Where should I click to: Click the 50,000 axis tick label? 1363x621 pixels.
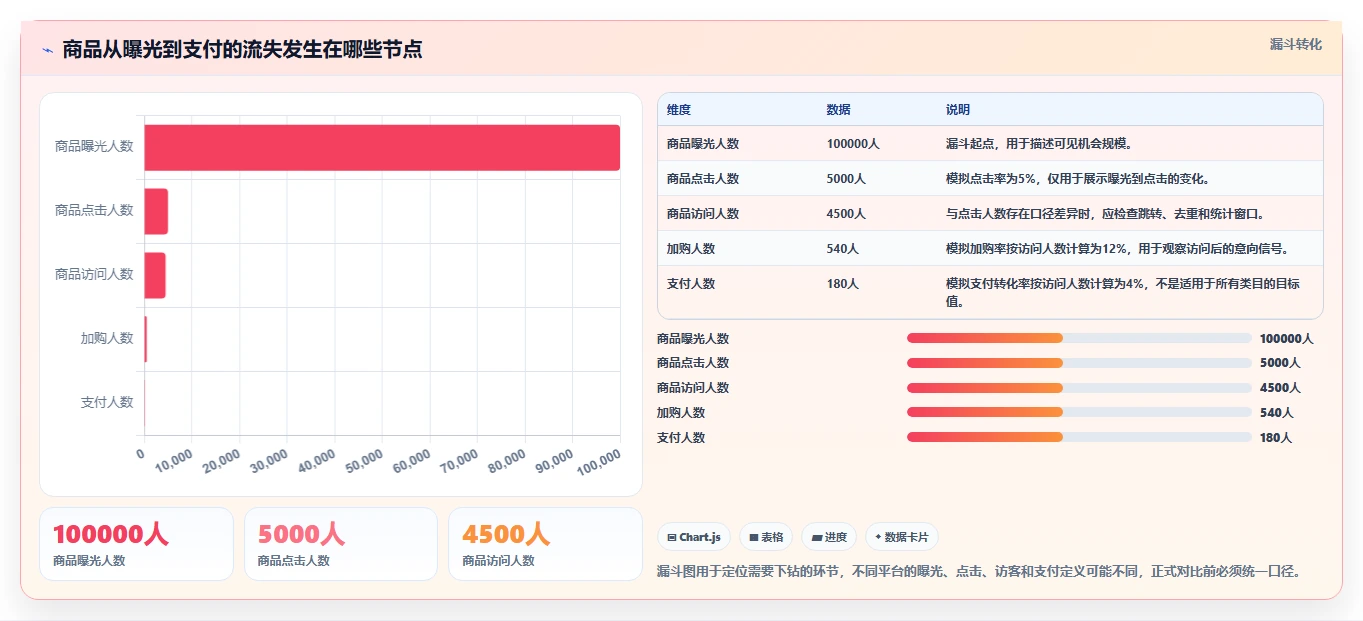pos(364,461)
